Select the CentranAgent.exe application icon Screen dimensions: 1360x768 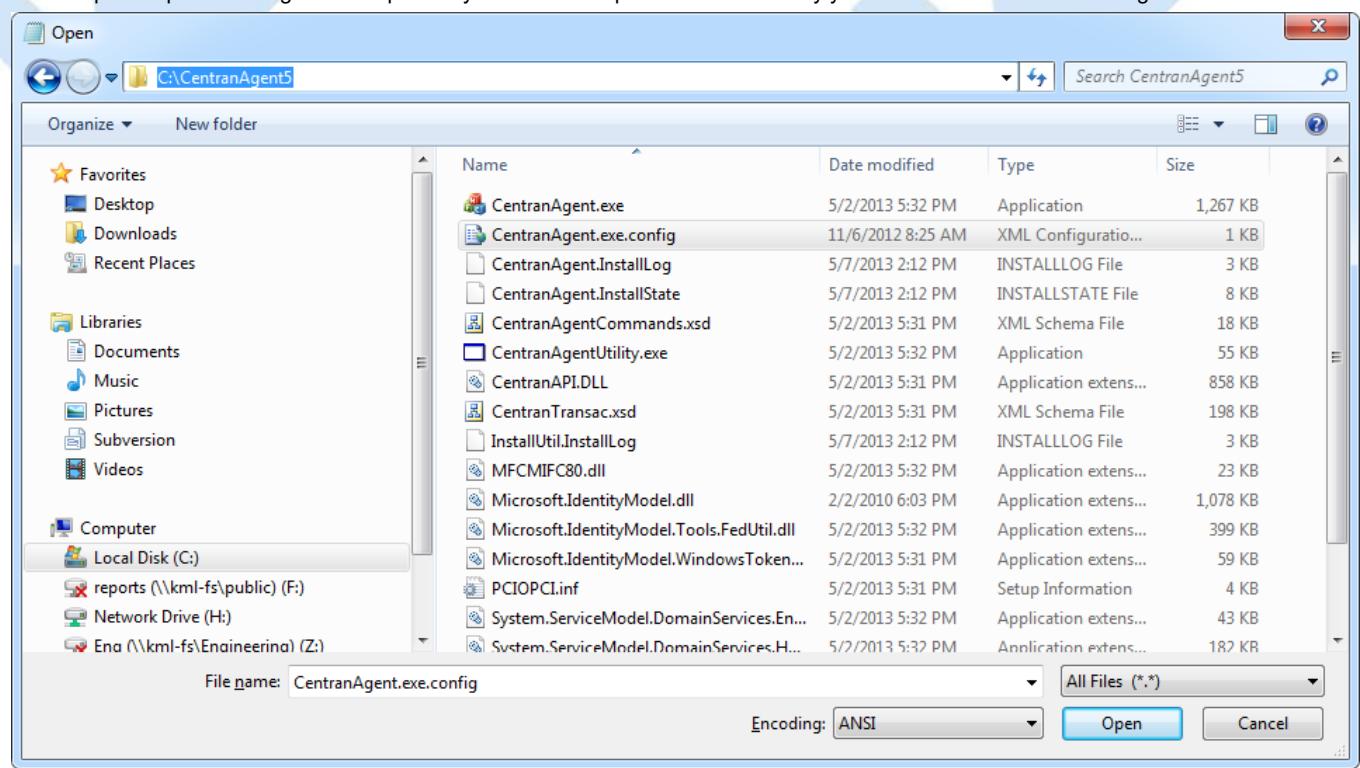pos(474,207)
